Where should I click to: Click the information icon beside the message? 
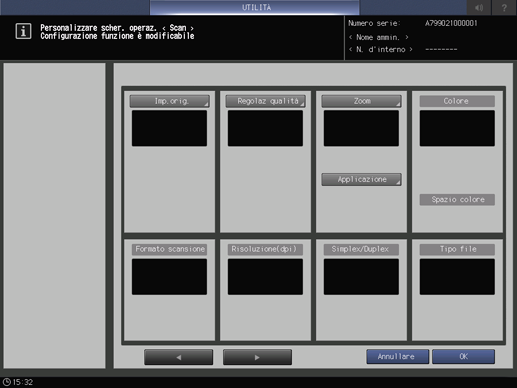(x=23, y=31)
